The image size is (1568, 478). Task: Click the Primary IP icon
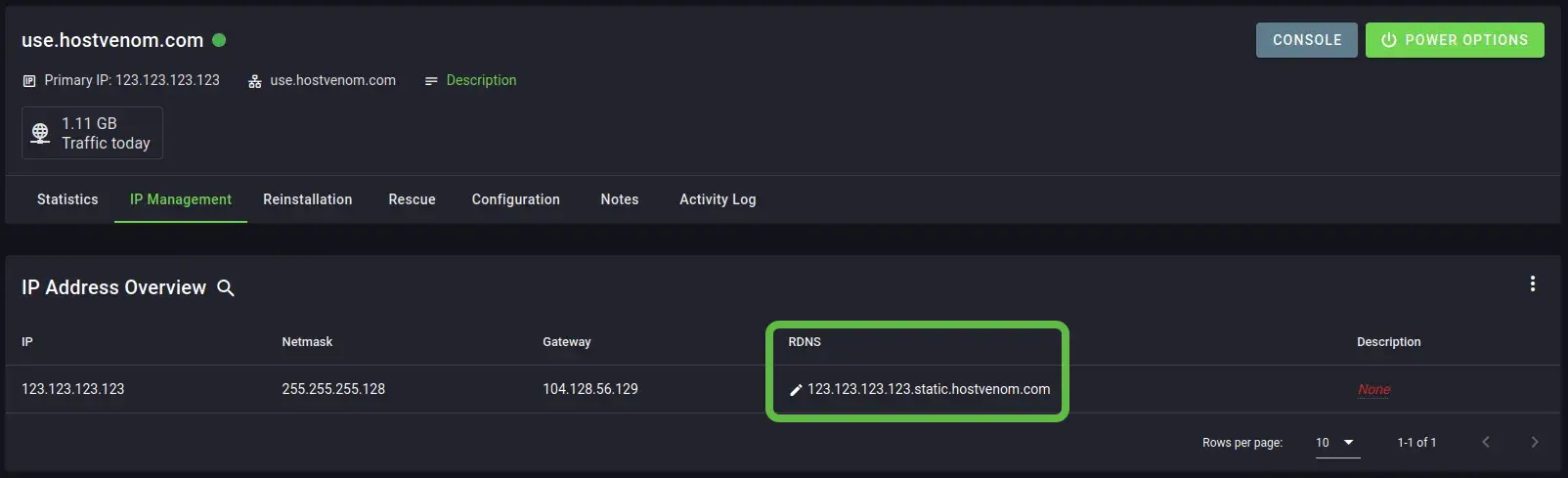coord(29,81)
